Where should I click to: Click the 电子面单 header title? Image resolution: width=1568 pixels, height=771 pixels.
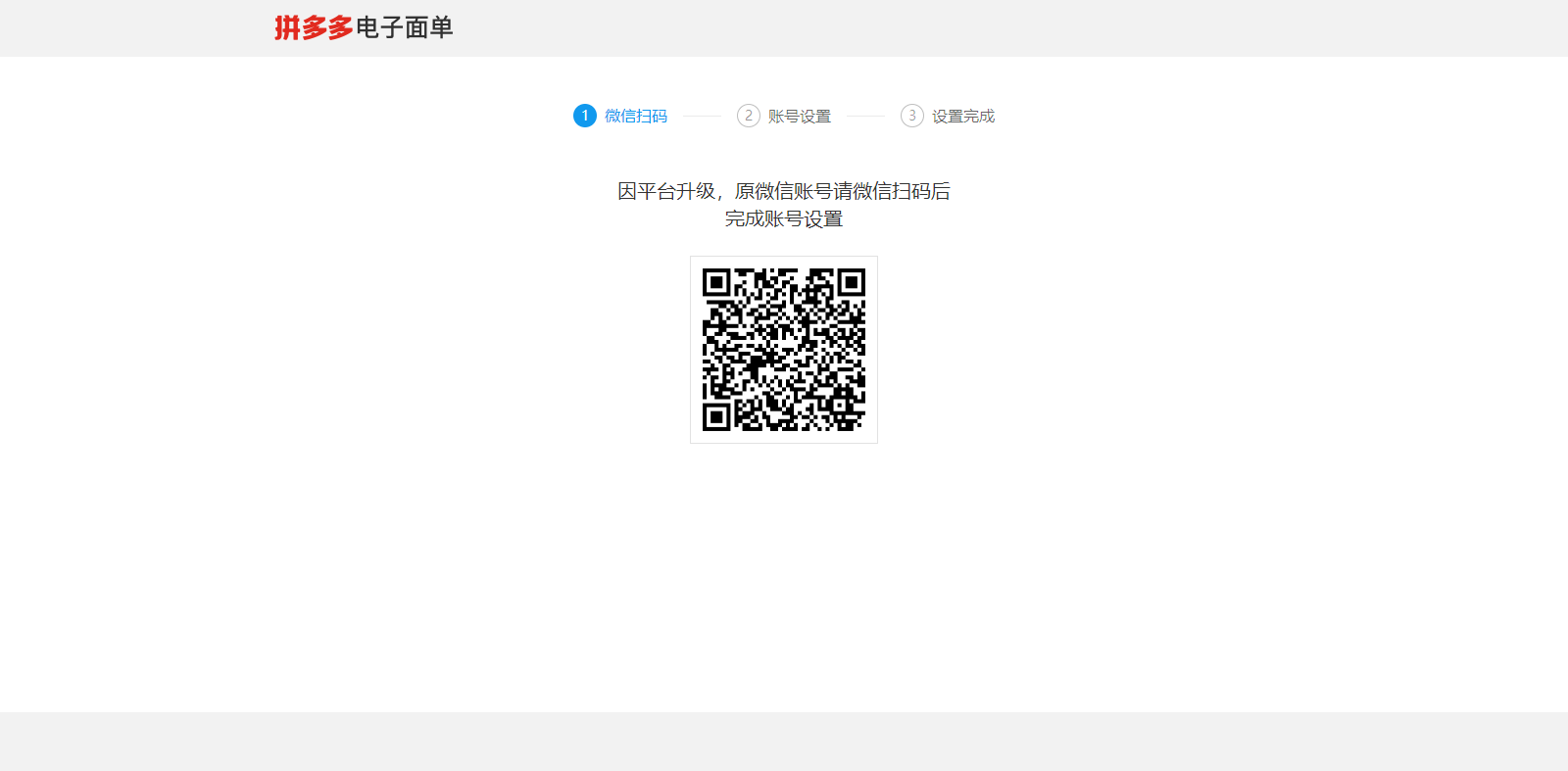tap(404, 27)
